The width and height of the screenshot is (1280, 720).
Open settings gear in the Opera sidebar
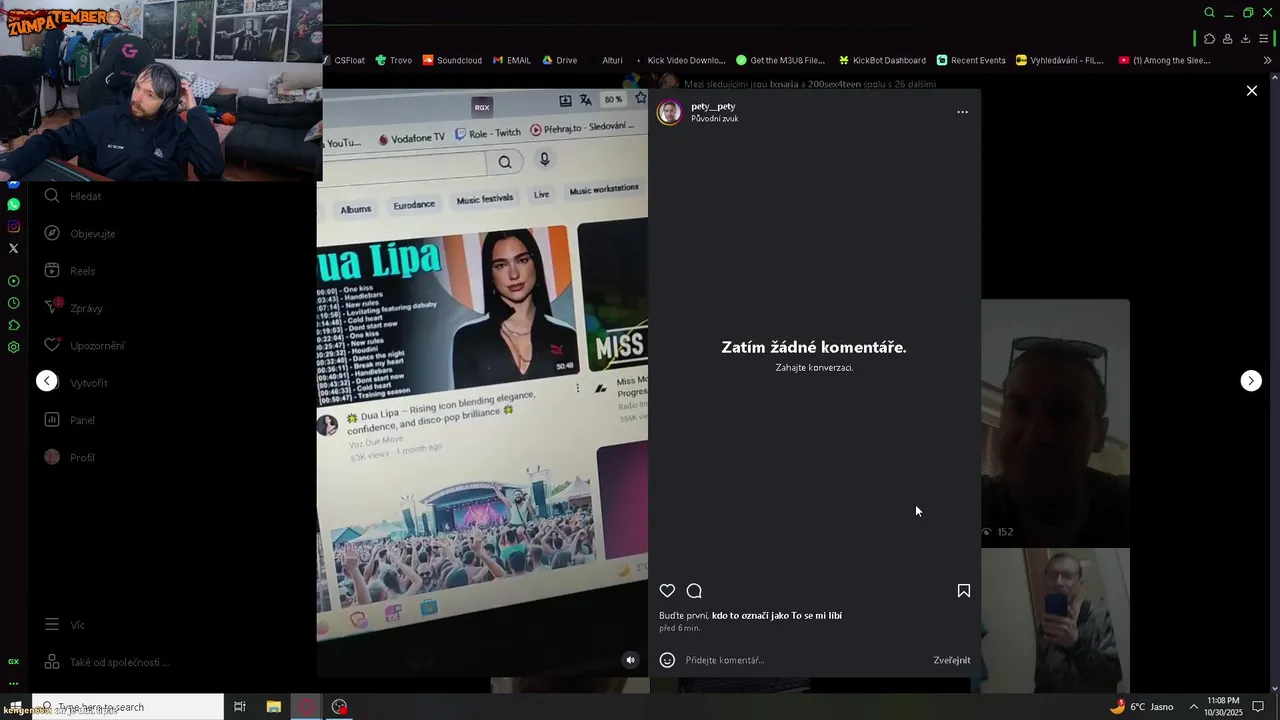point(13,347)
